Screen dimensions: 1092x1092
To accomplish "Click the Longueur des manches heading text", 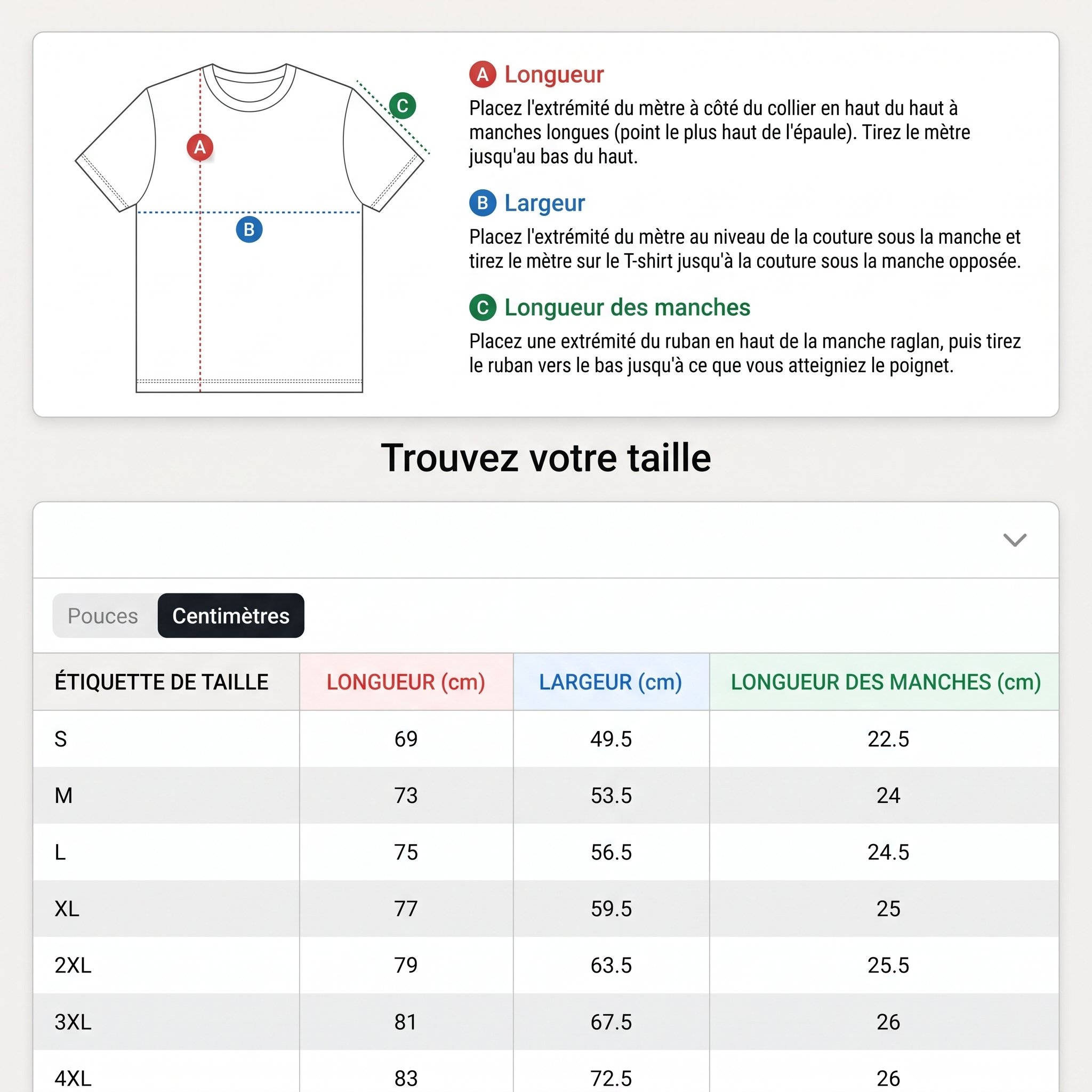I will coord(628,308).
